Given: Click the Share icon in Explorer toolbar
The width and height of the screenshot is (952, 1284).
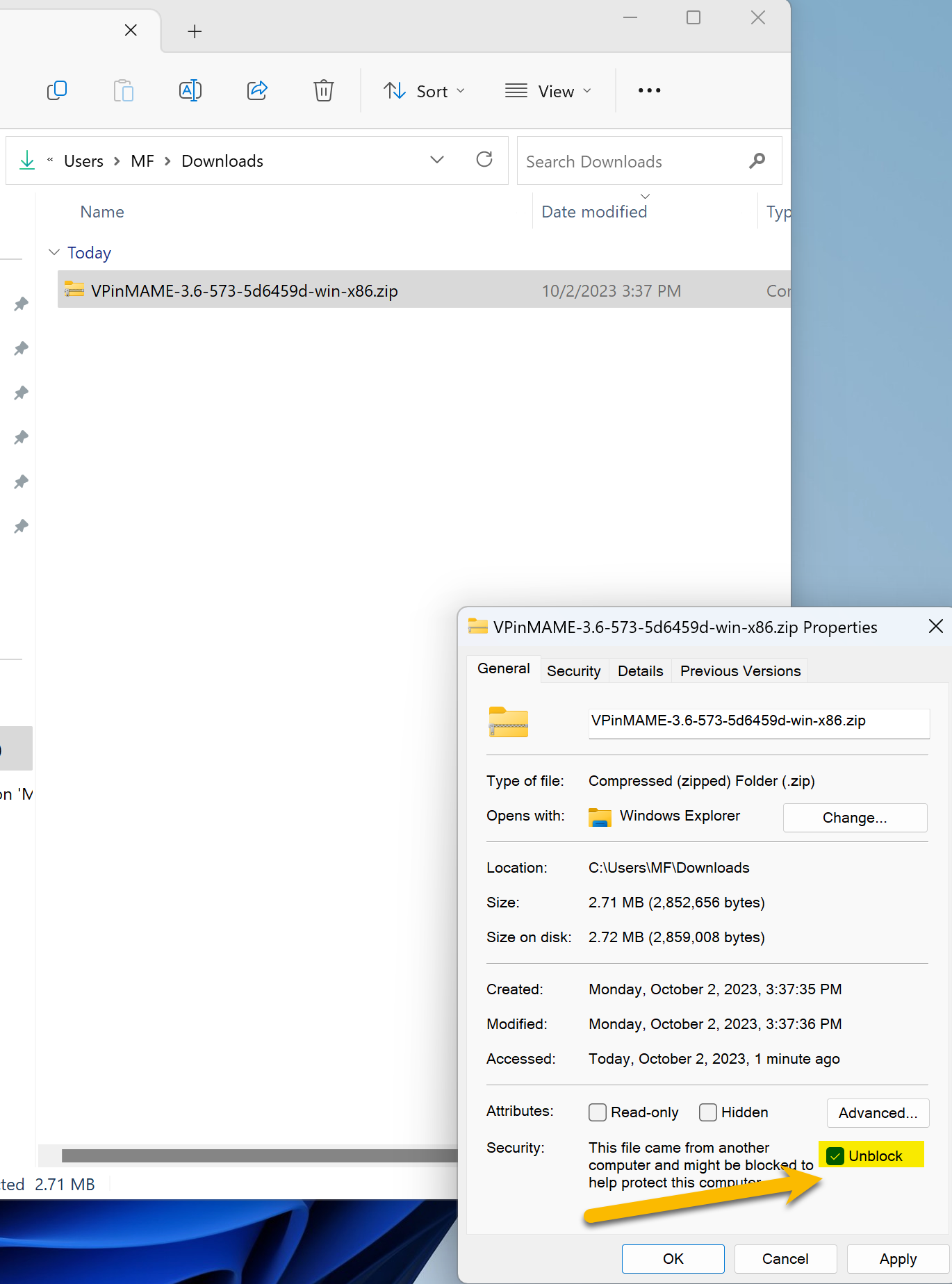Looking at the screenshot, I should pyautogui.click(x=257, y=90).
